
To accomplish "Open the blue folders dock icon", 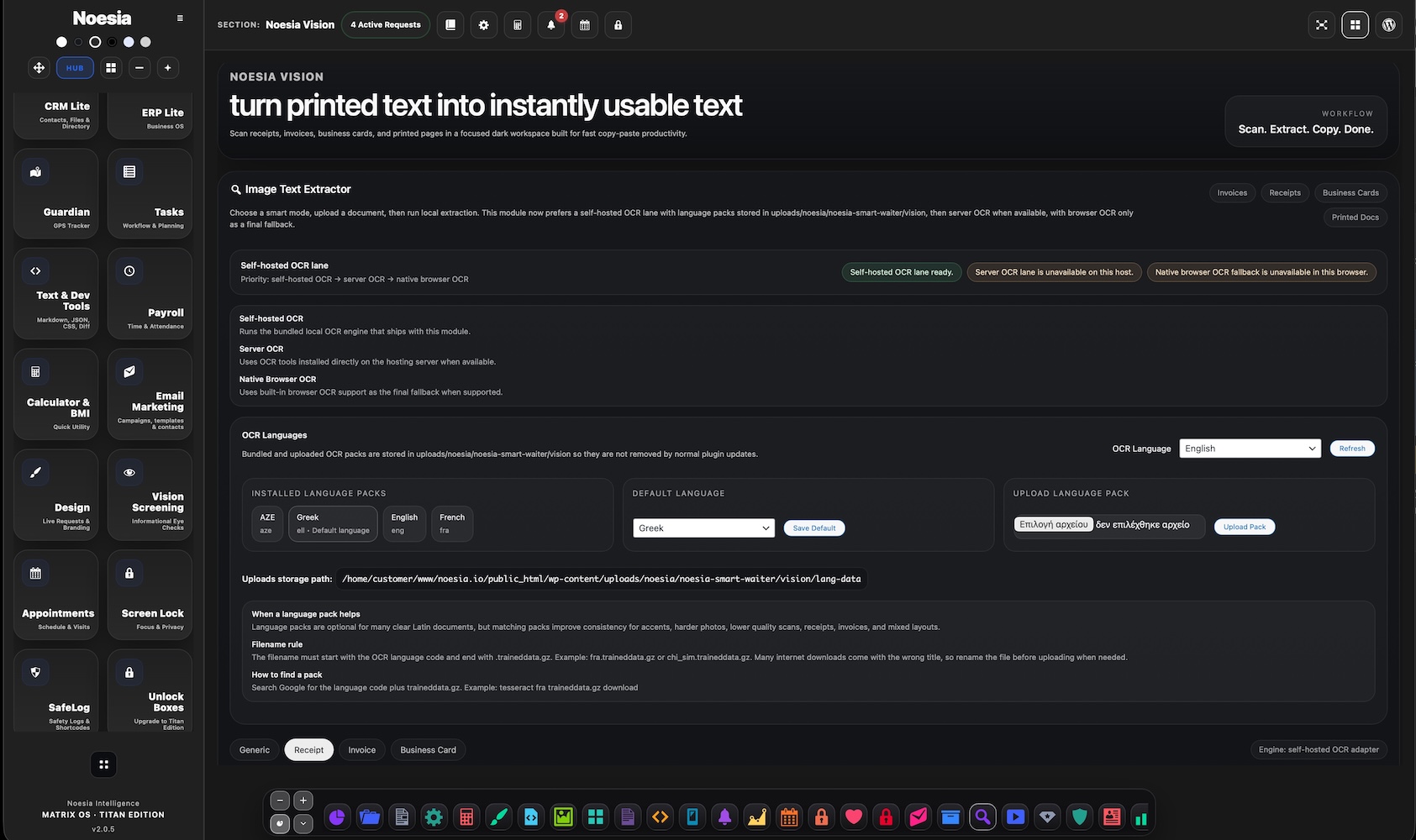I will 370,816.
